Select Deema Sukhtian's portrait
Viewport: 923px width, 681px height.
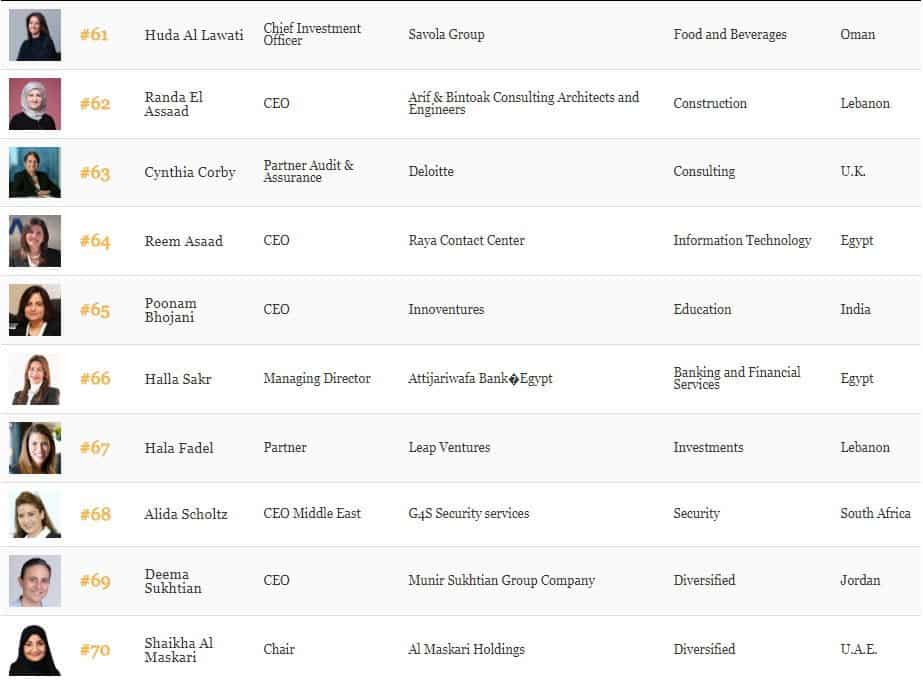tap(35, 581)
